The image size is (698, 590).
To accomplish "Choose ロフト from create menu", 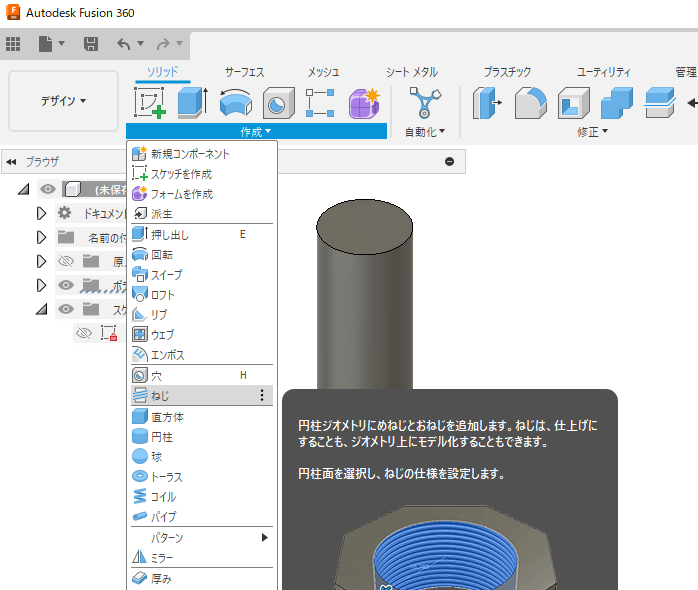I will point(202,295).
